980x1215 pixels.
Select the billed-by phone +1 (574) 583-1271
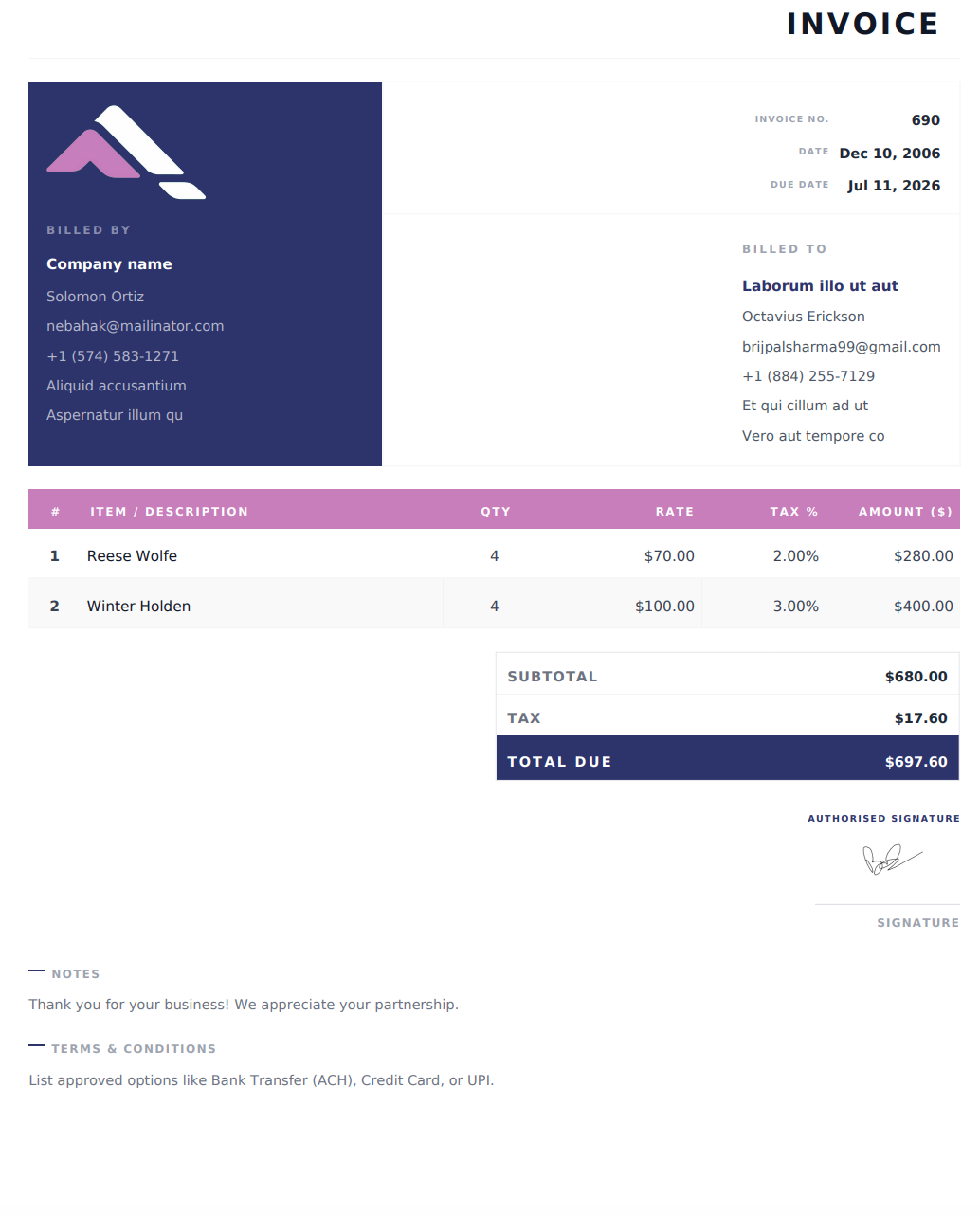click(x=113, y=356)
